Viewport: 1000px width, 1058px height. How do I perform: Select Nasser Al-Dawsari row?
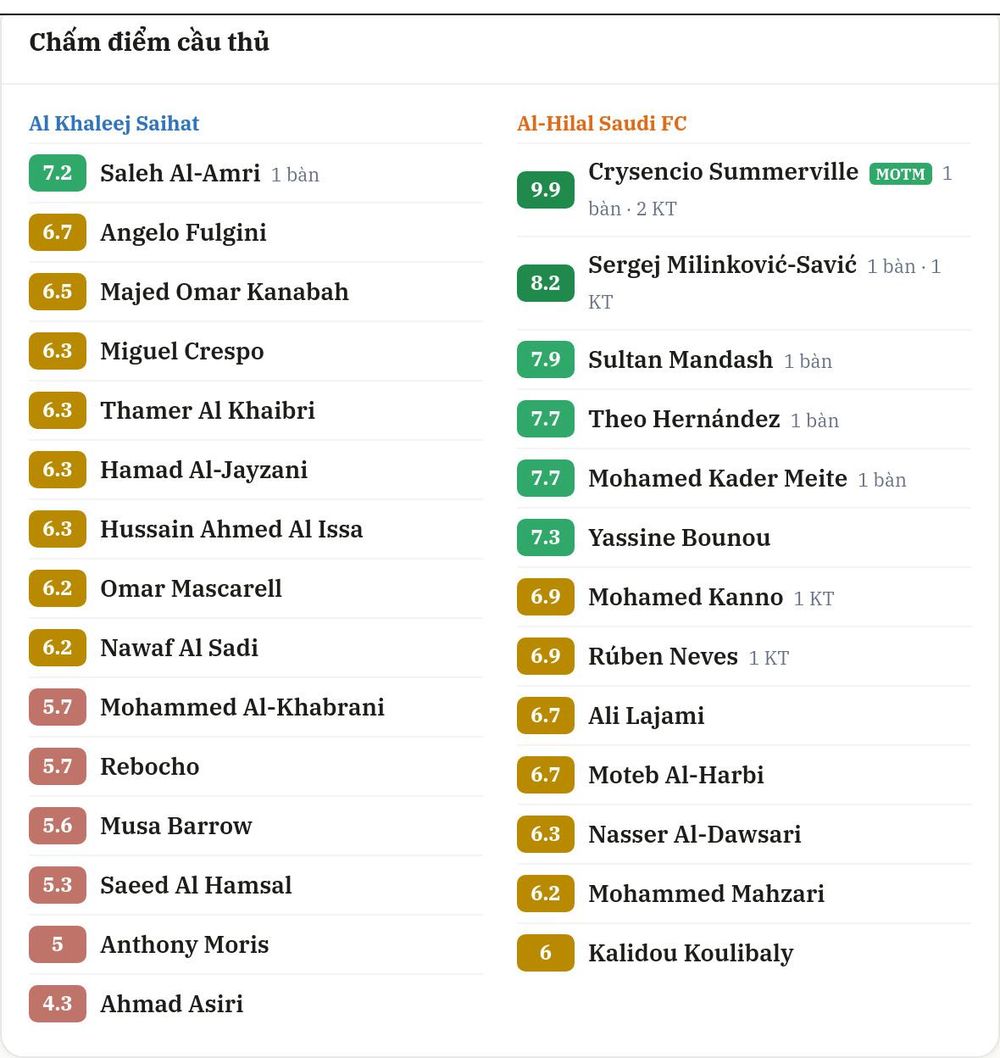tap(744, 835)
